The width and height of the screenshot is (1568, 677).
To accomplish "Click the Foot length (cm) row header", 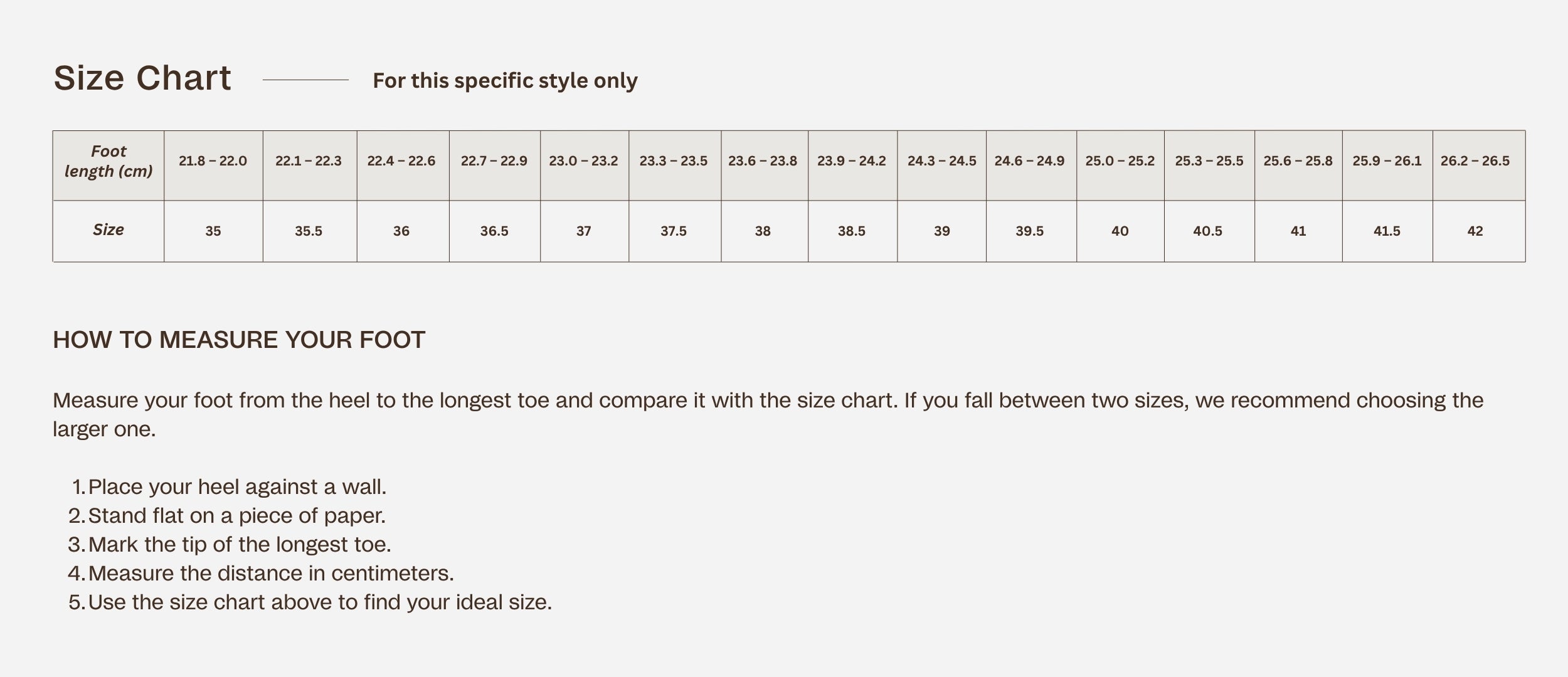I will [109, 162].
